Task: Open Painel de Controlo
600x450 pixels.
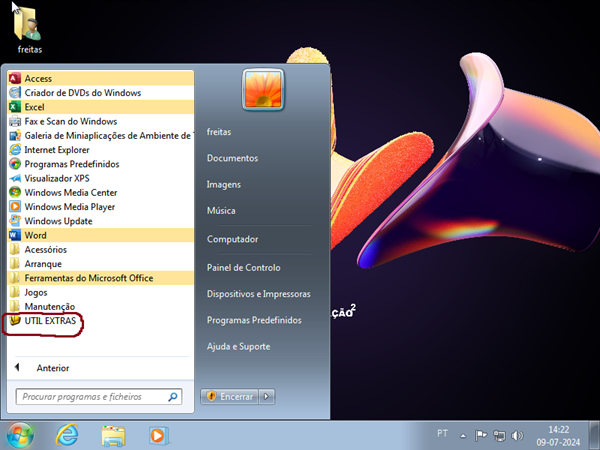Action: [x=243, y=267]
